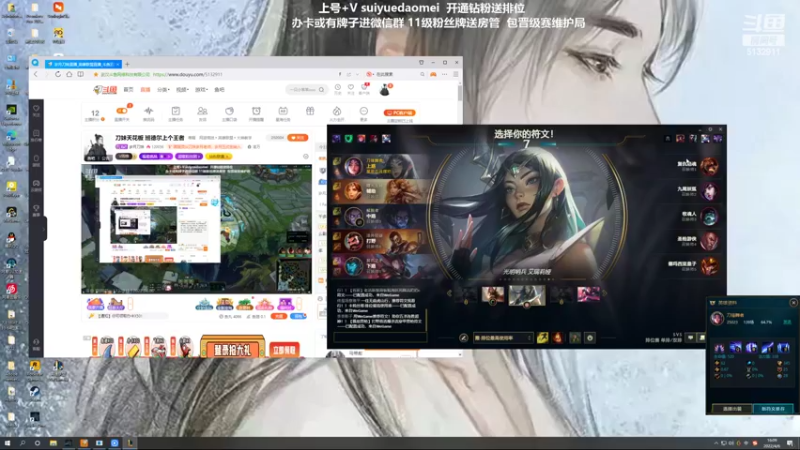This screenshot has height=450, width=800.
Task: Open the alarm clock reminder icon
Action: tap(256, 111)
